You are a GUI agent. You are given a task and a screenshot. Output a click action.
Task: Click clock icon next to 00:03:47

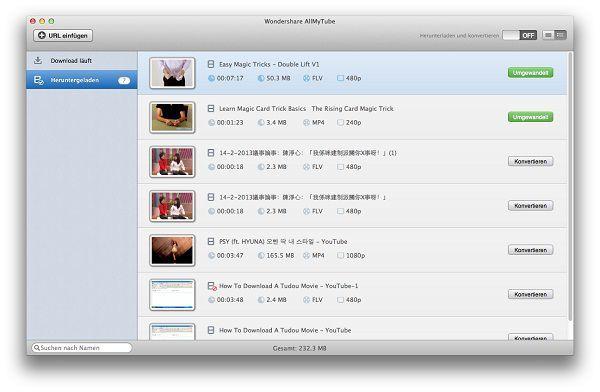pyautogui.click(x=211, y=255)
